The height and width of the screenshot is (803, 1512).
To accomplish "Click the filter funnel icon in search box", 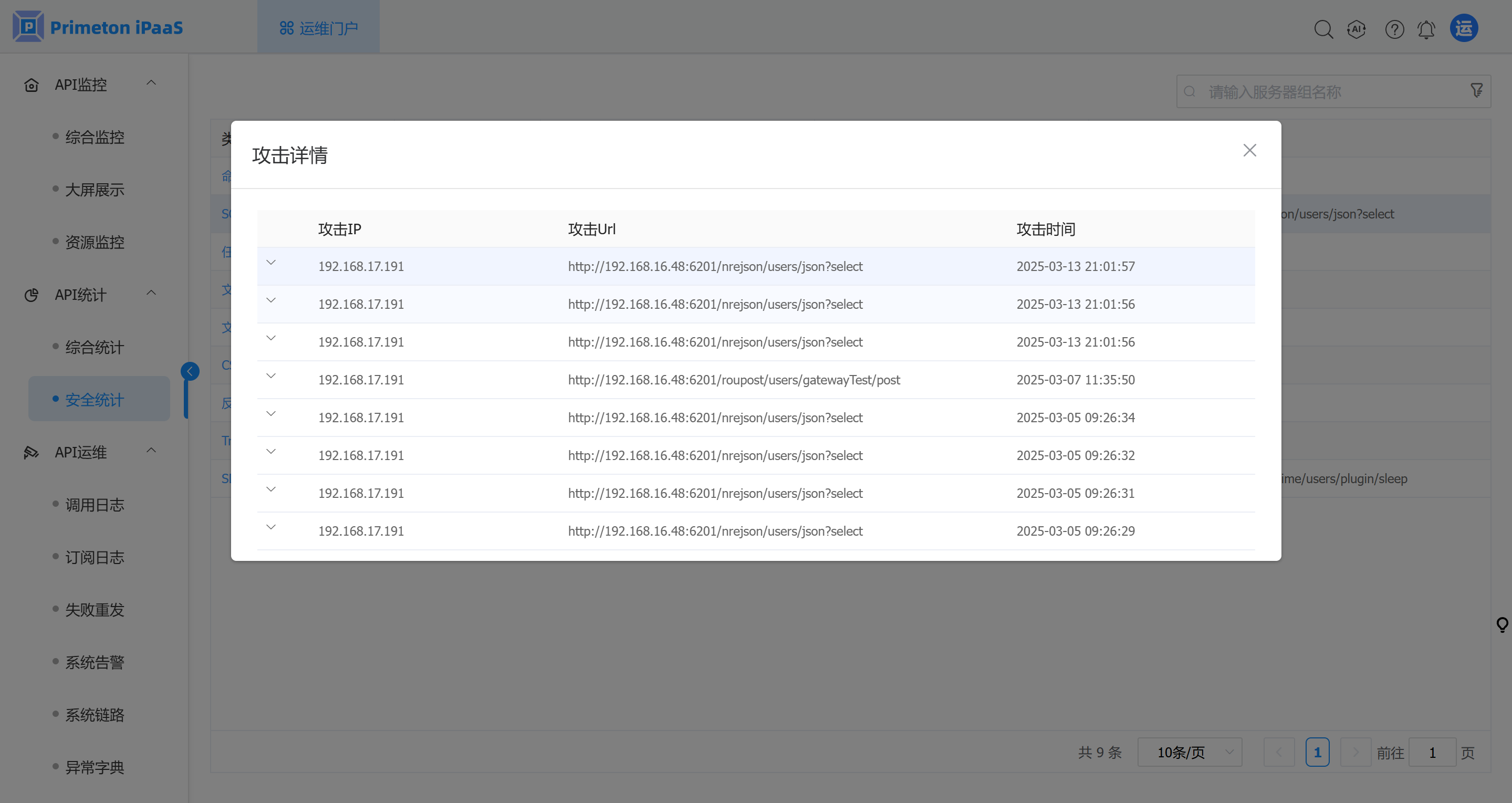I will click(x=1477, y=90).
